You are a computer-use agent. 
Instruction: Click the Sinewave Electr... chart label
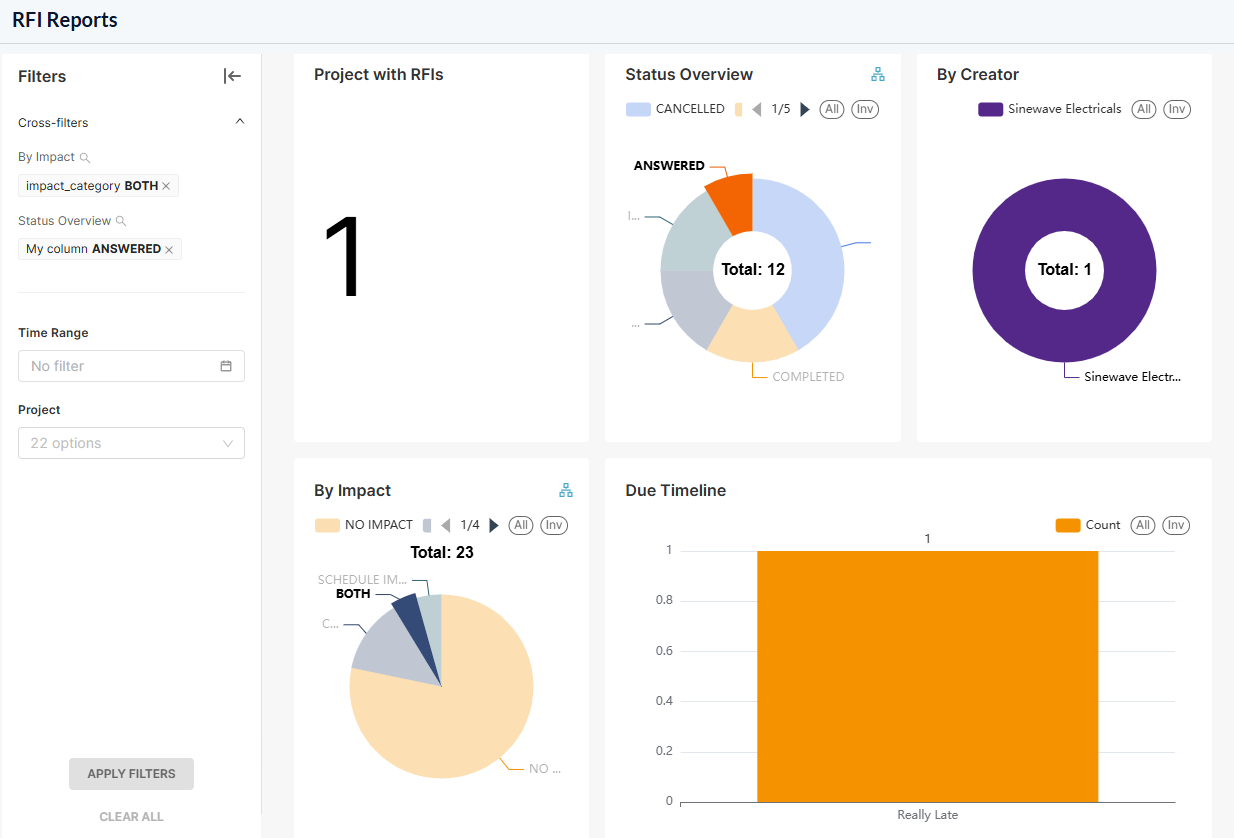click(x=1133, y=377)
